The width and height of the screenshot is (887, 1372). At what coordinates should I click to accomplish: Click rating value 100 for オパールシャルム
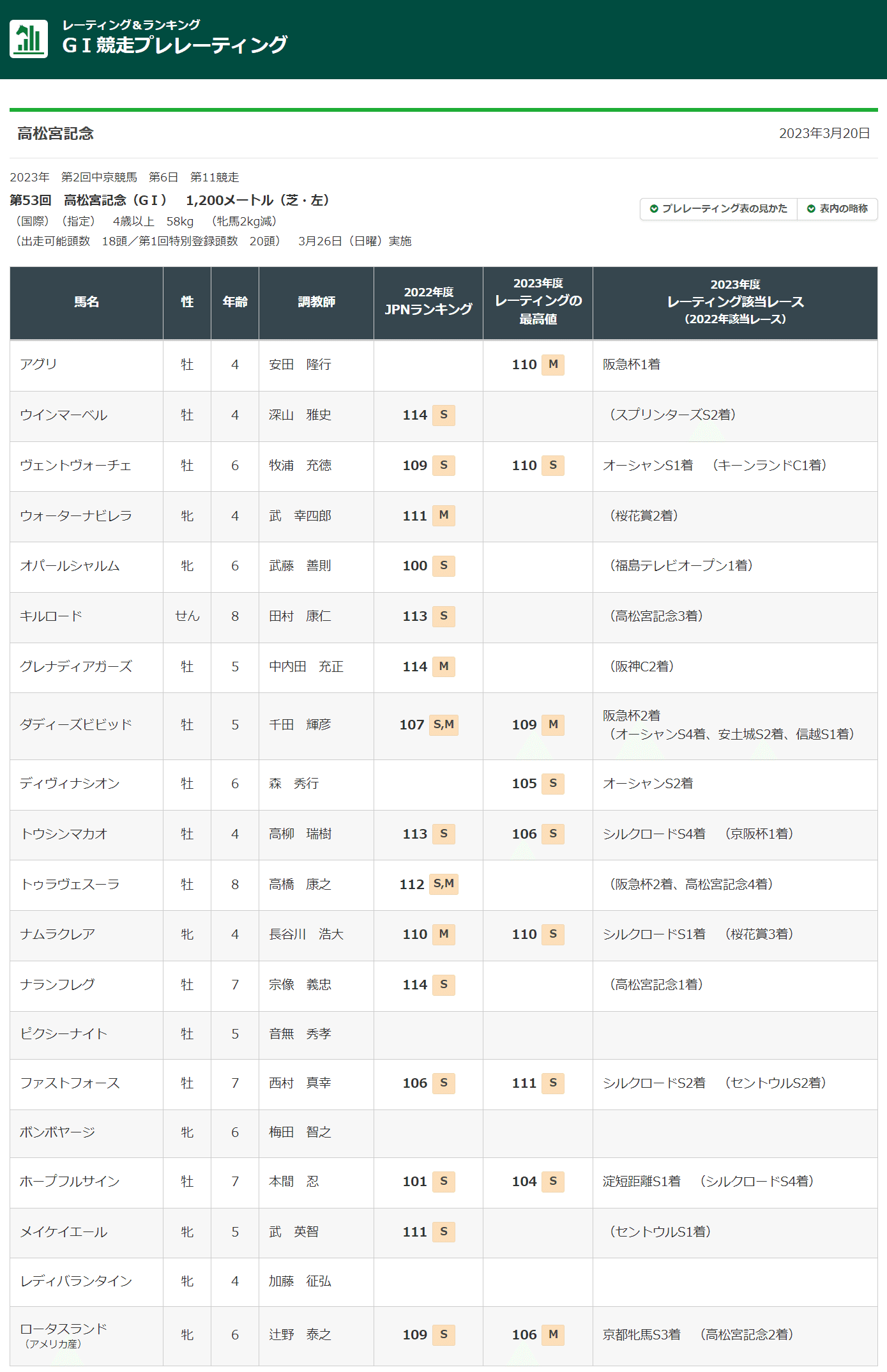point(414,565)
